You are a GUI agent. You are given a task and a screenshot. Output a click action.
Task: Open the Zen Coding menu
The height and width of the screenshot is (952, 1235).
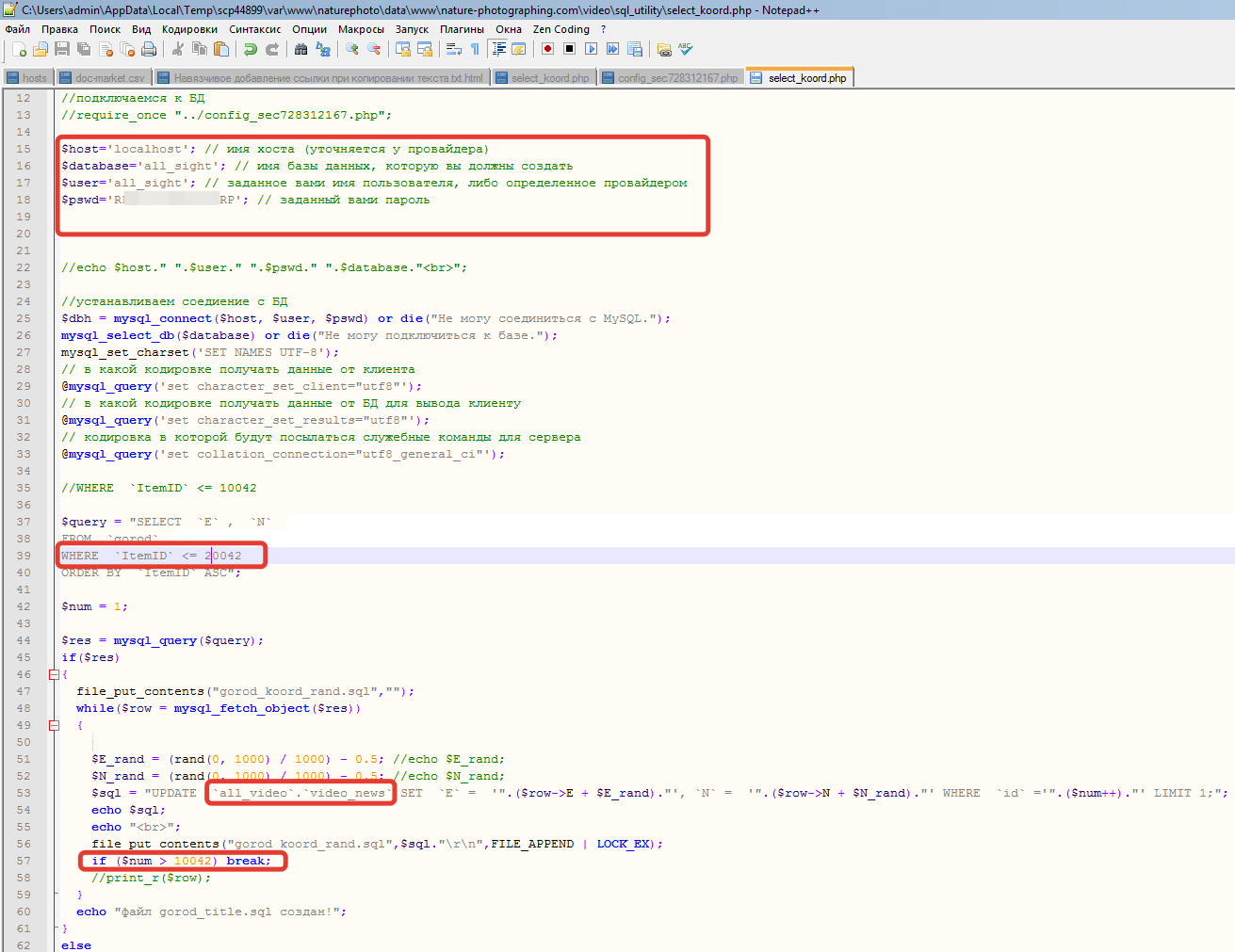click(561, 29)
